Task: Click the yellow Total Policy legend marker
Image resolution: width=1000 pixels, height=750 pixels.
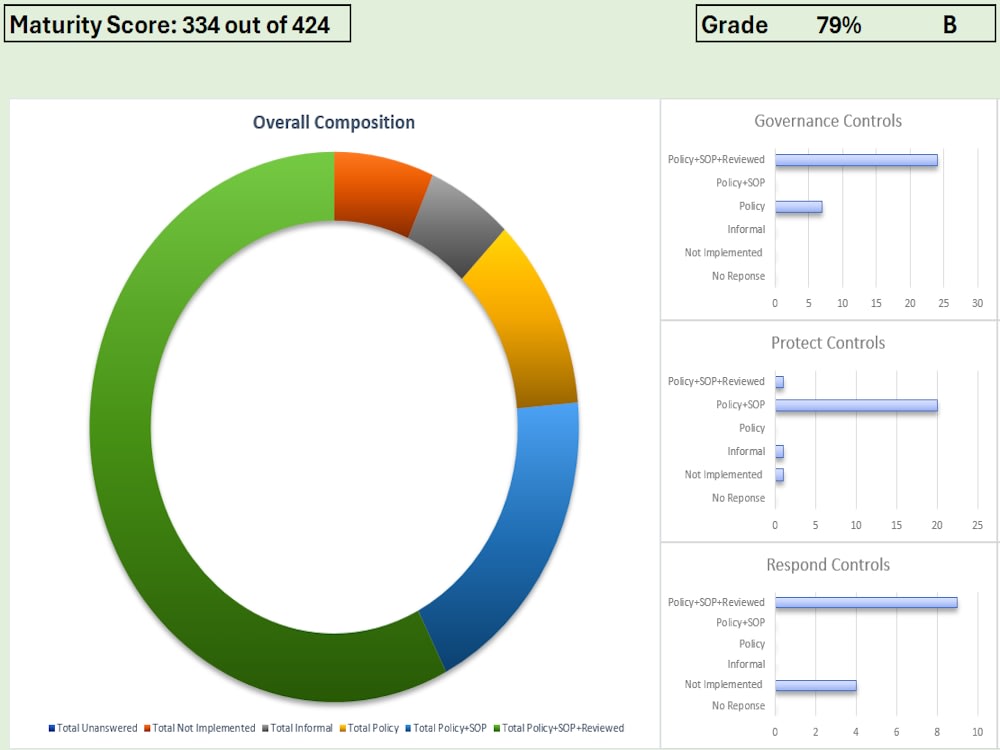Action: tap(343, 728)
